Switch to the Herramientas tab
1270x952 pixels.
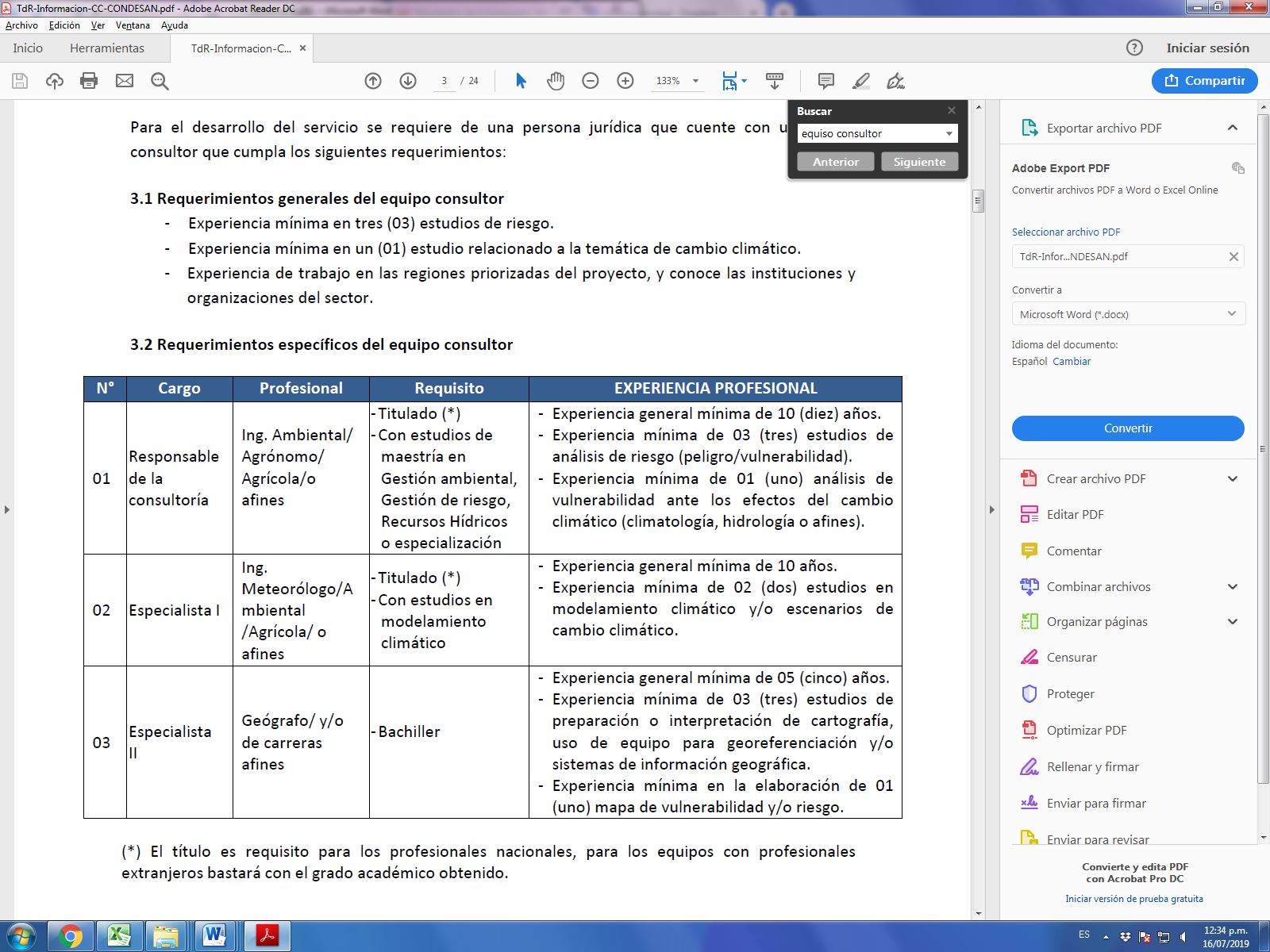click(x=107, y=48)
